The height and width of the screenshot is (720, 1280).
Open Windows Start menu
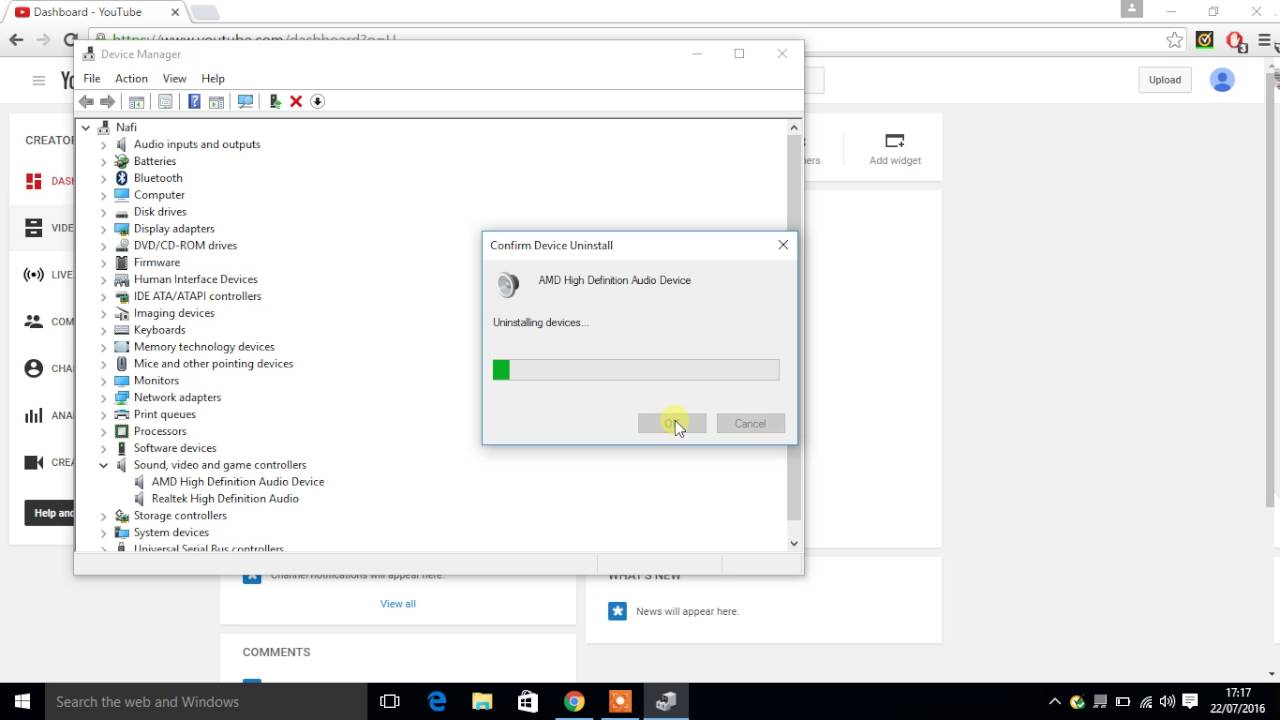(x=22, y=702)
